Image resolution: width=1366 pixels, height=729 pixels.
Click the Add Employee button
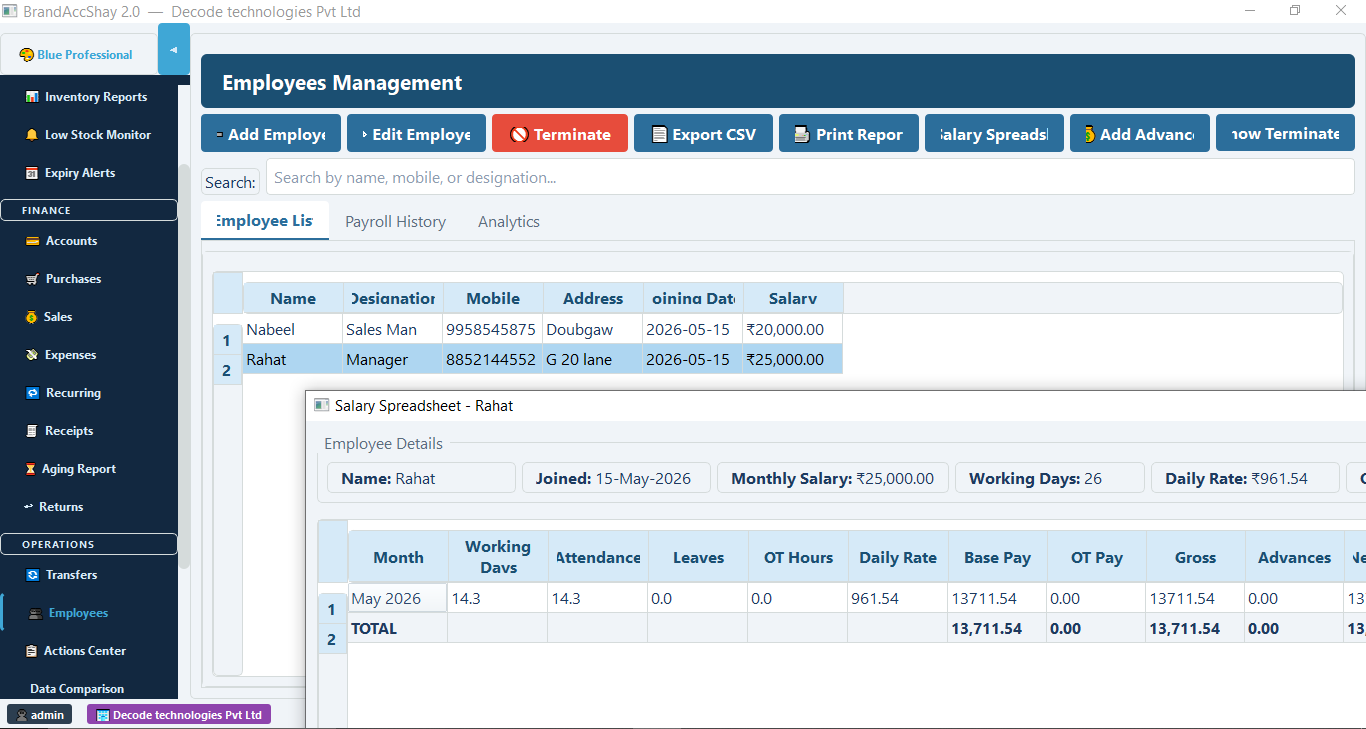[271, 134]
